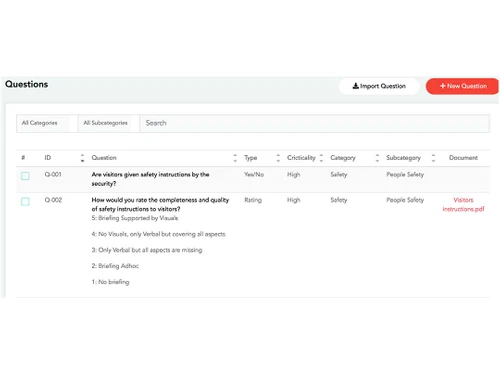Click High criticality in Q-002 row
Screen dimensions: 500x375
[x=294, y=200]
